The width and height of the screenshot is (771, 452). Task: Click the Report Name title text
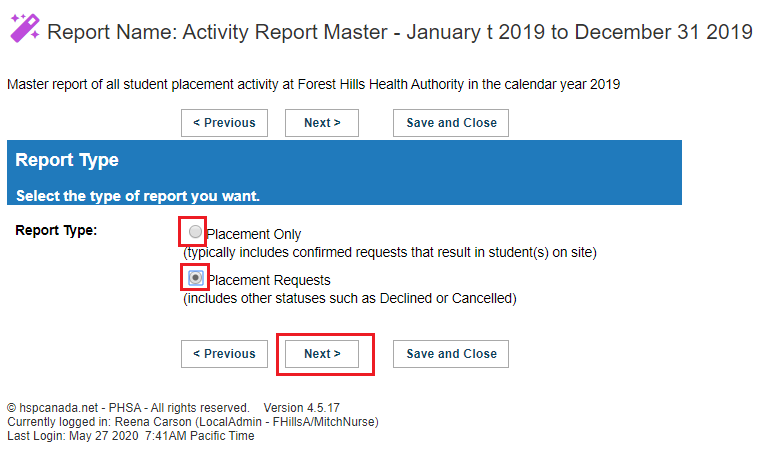tap(400, 32)
